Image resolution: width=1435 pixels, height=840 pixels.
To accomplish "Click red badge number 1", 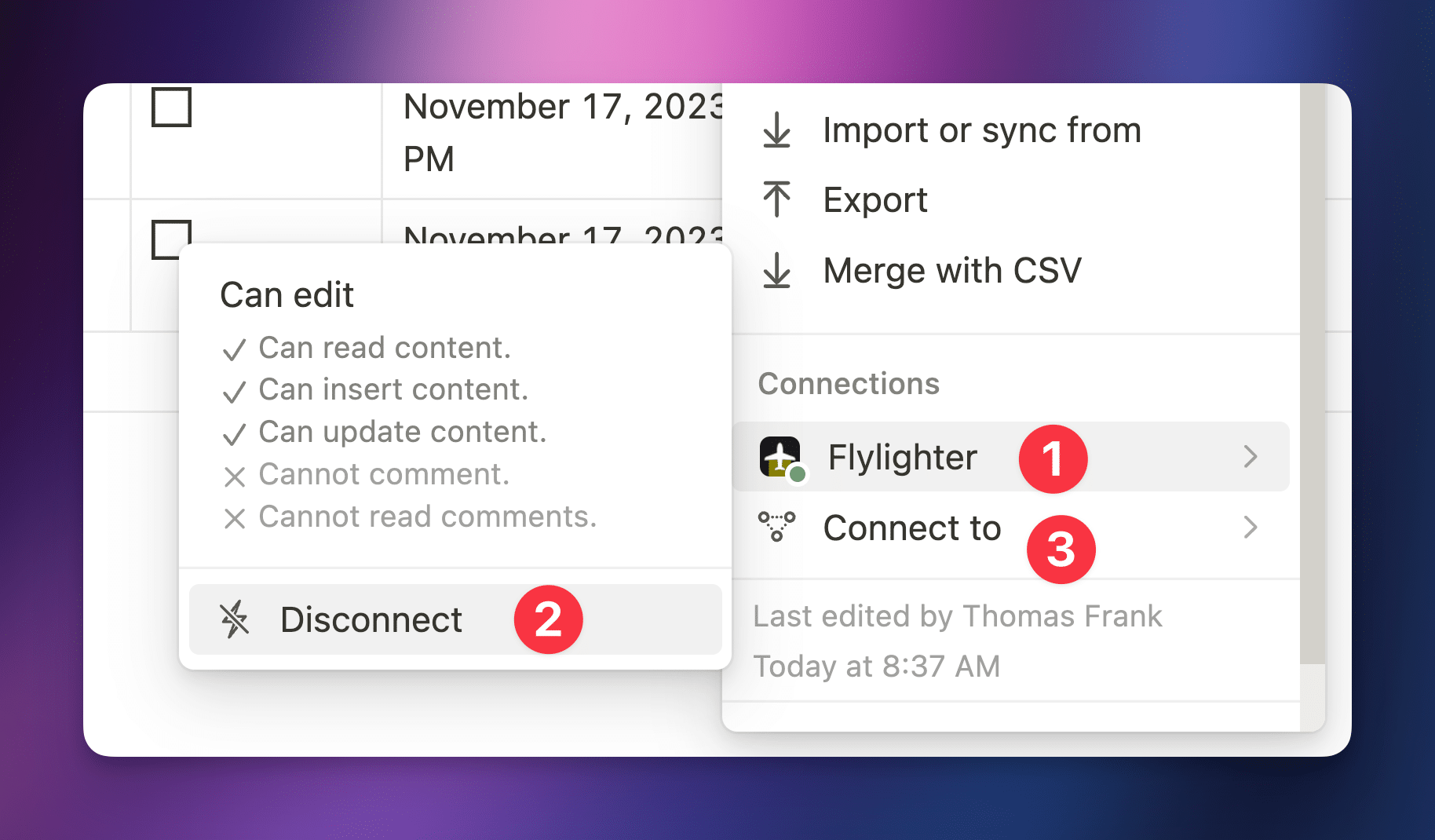I will click(x=1053, y=459).
